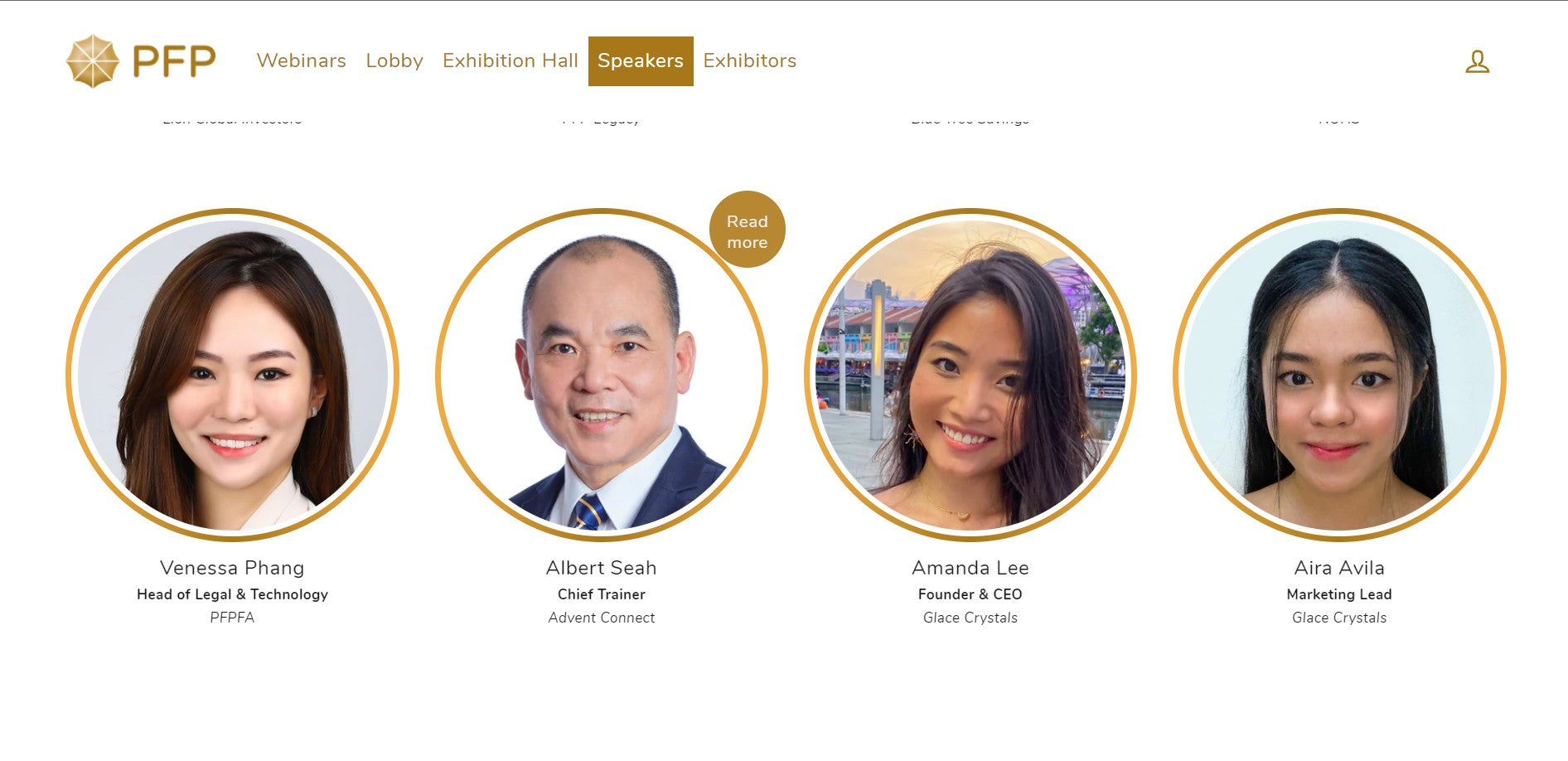Open Amanda Lee's profile photo
1568x761 pixels.
coord(970,375)
